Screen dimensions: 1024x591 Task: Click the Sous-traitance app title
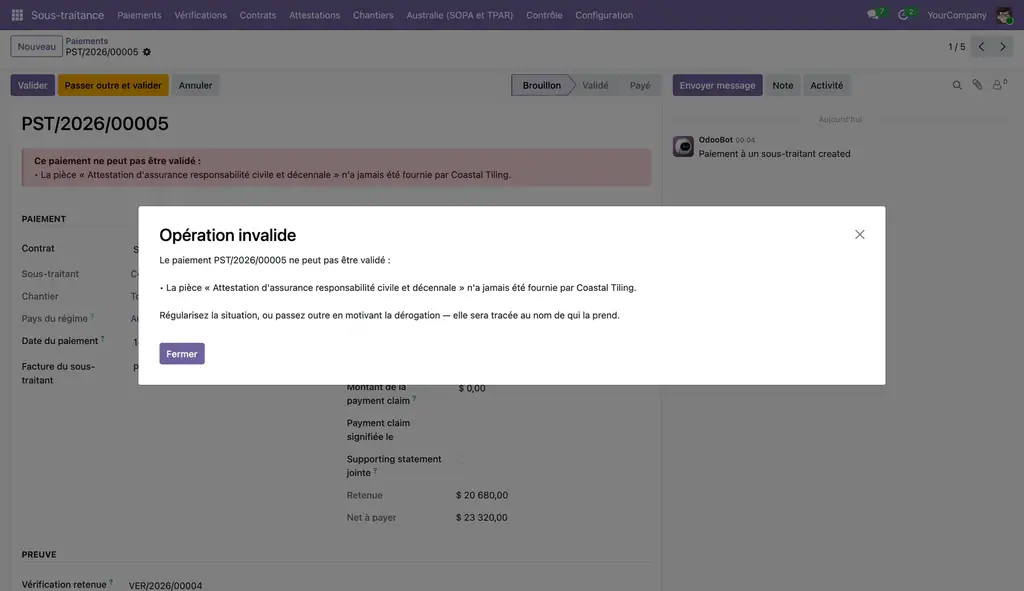67,15
